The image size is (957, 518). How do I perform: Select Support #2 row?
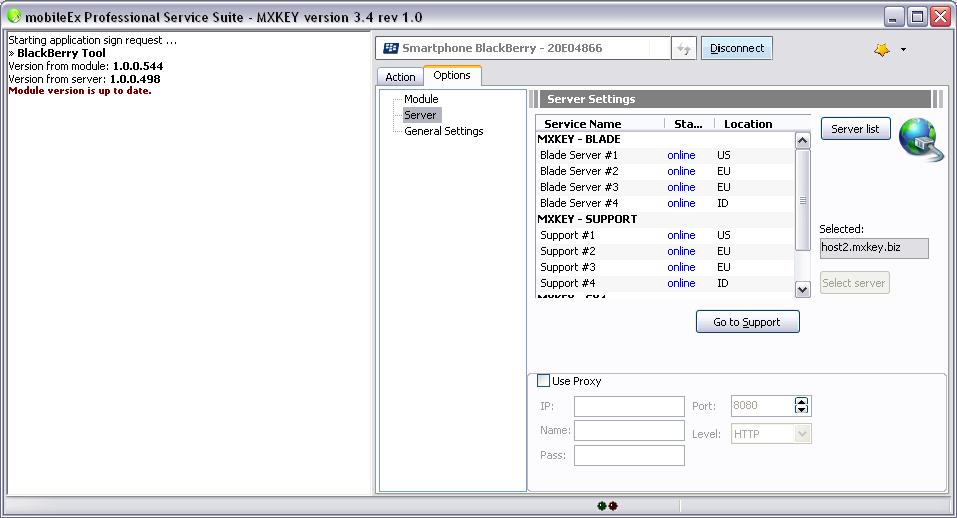[665, 251]
